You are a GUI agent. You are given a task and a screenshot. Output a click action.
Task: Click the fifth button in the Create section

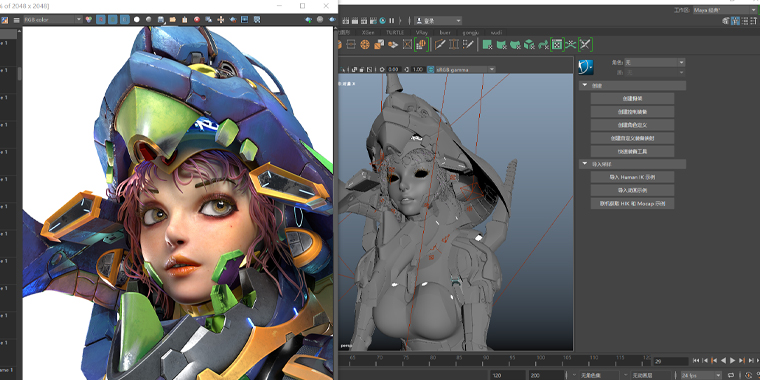(x=632, y=151)
